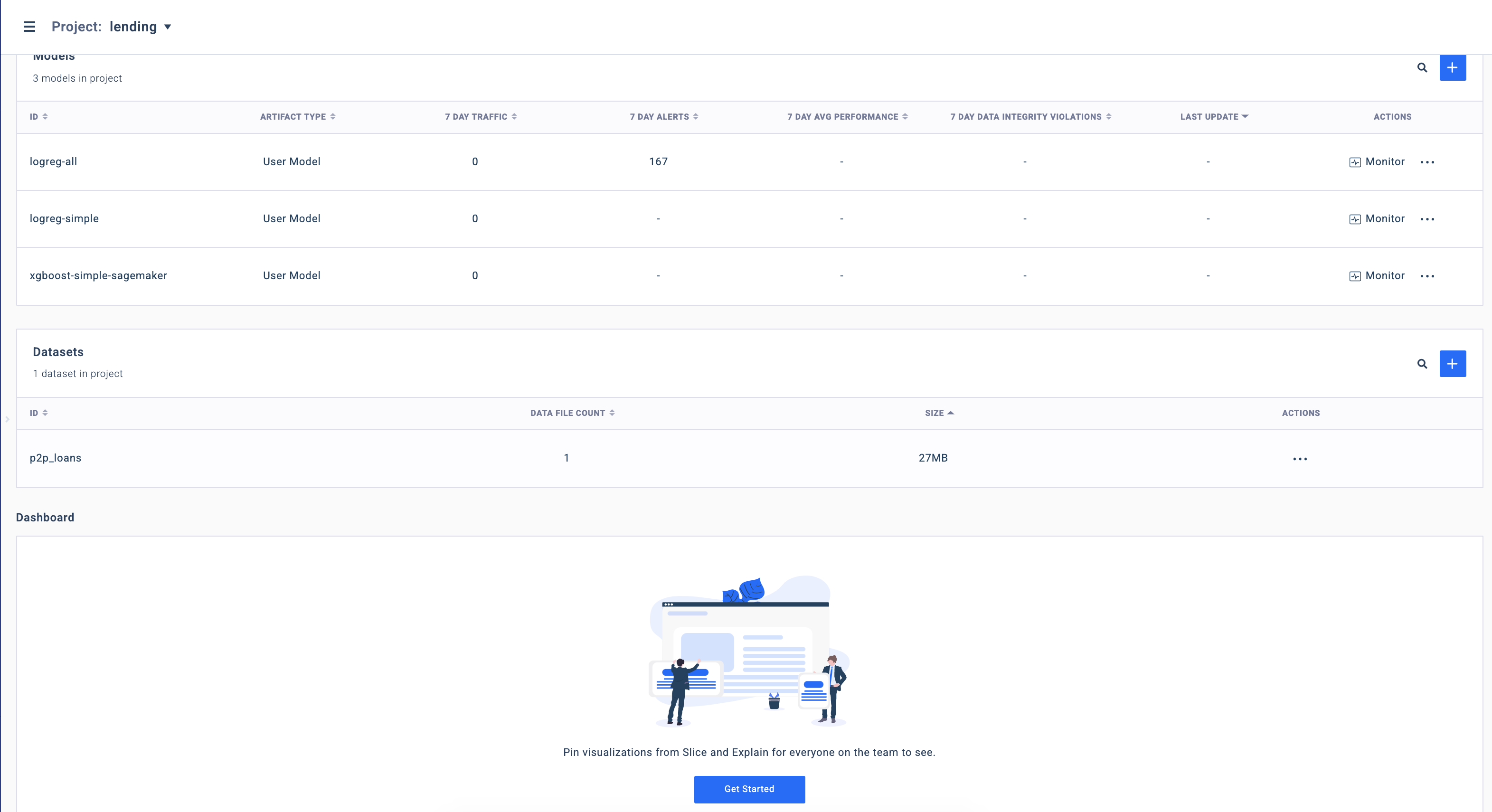
Task: Click the Models search magnifier icon
Action: point(1422,68)
